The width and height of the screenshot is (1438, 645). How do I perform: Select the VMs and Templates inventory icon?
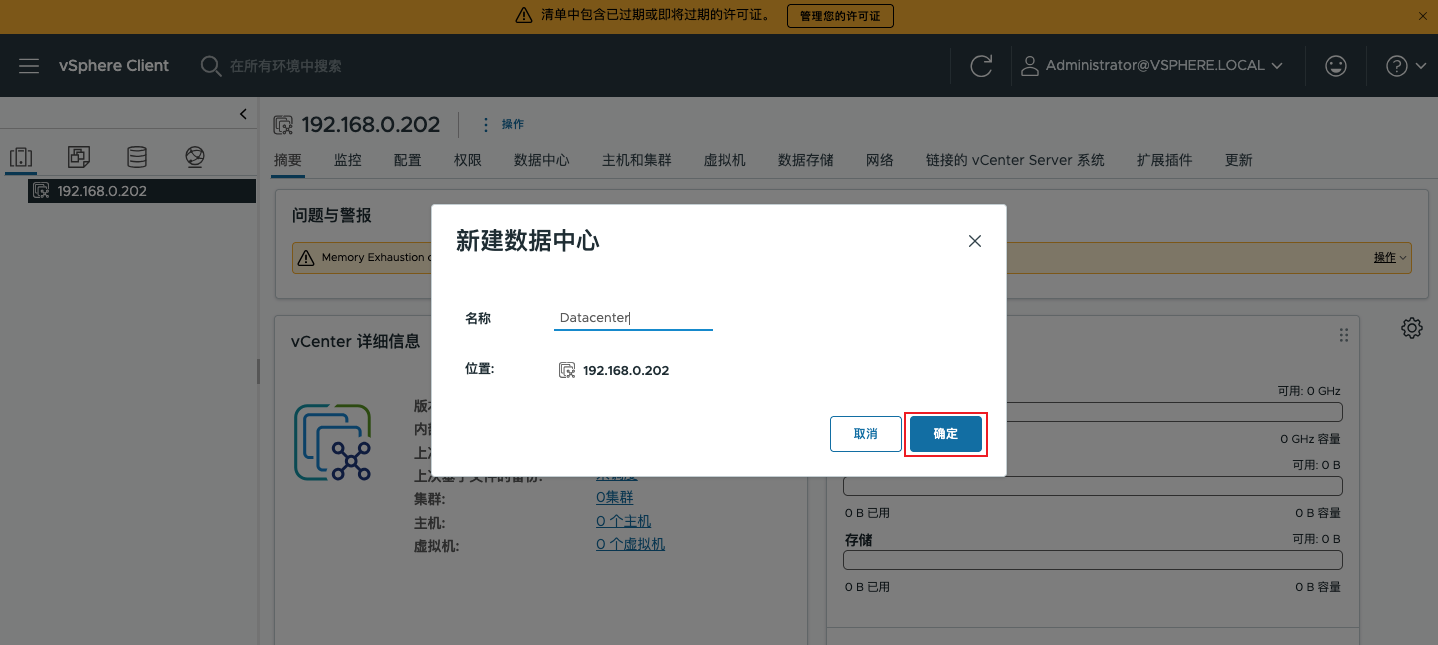coord(78,157)
